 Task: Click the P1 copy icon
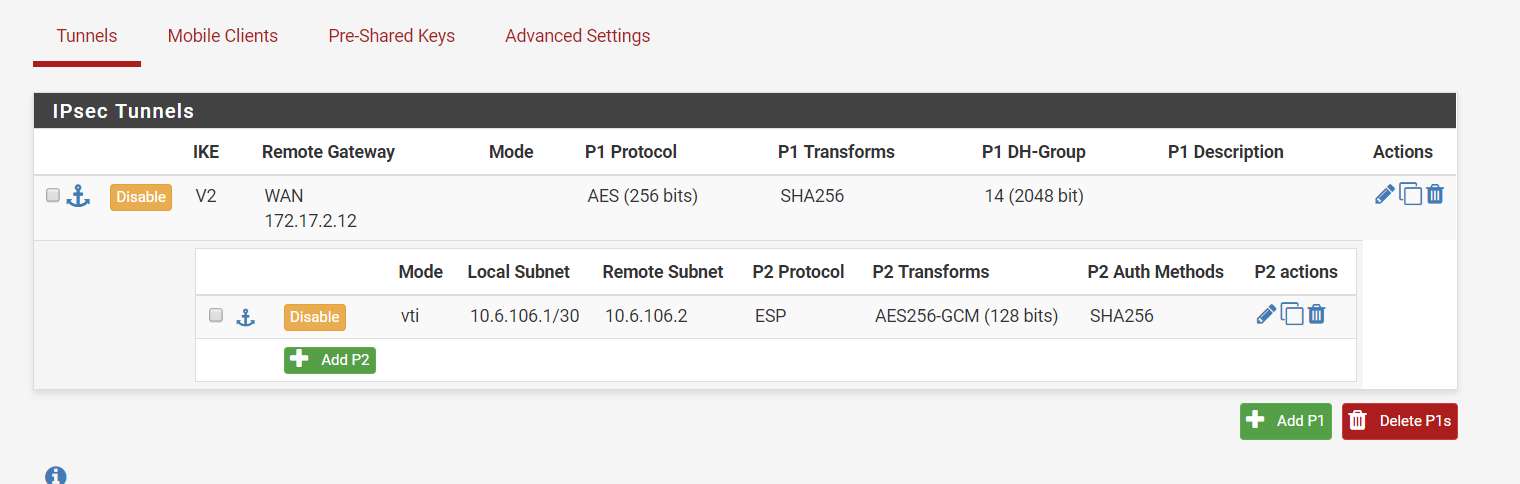tap(1410, 195)
